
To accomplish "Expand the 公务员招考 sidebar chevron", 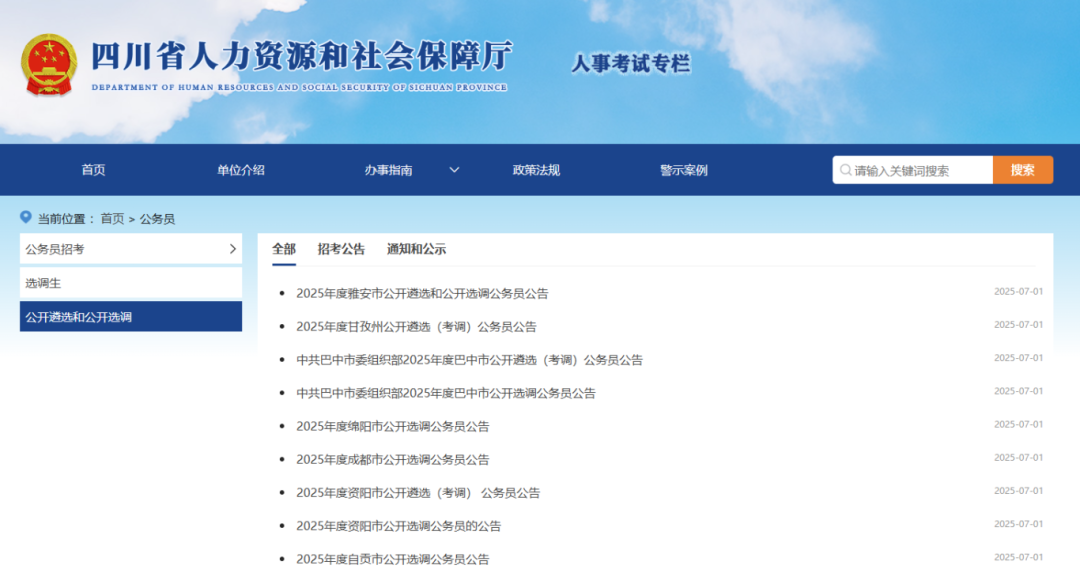I will pyautogui.click(x=230, y=249).
